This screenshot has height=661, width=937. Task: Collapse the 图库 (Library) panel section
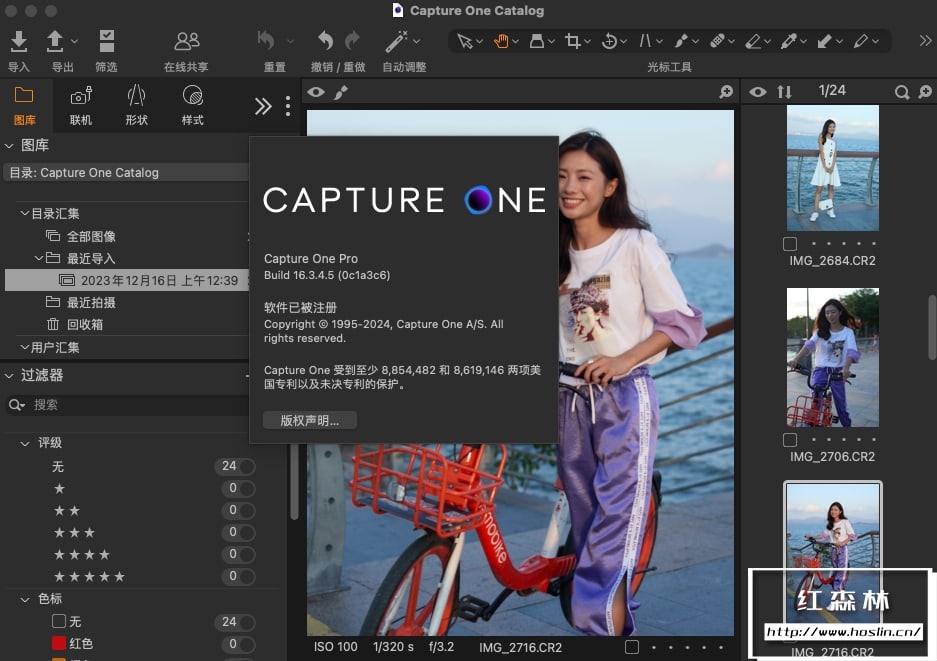pyautogui.click(x=9, y=146)
